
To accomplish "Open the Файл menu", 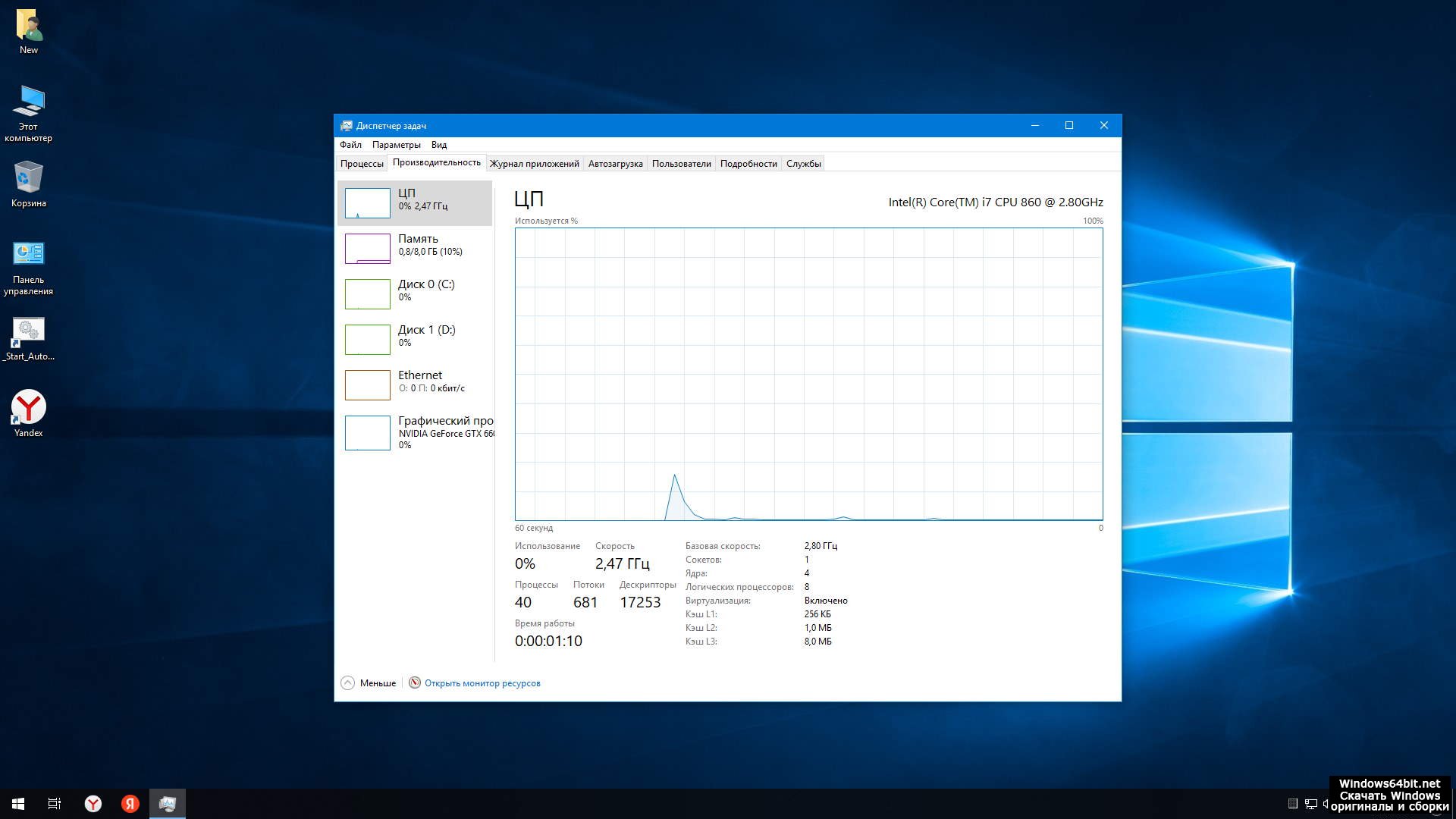I will (x=350, y=145).
